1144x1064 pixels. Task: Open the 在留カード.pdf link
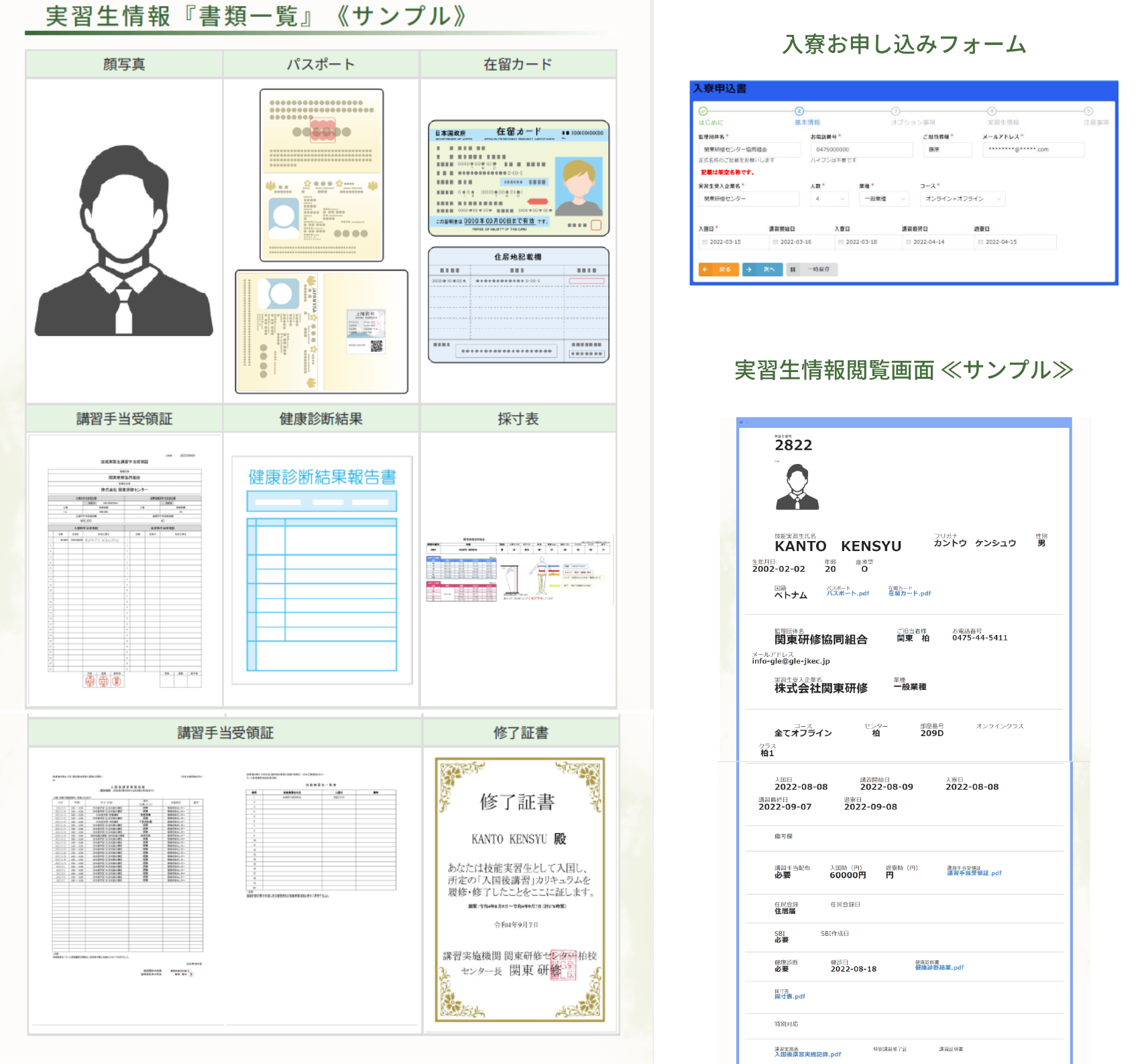909,593
